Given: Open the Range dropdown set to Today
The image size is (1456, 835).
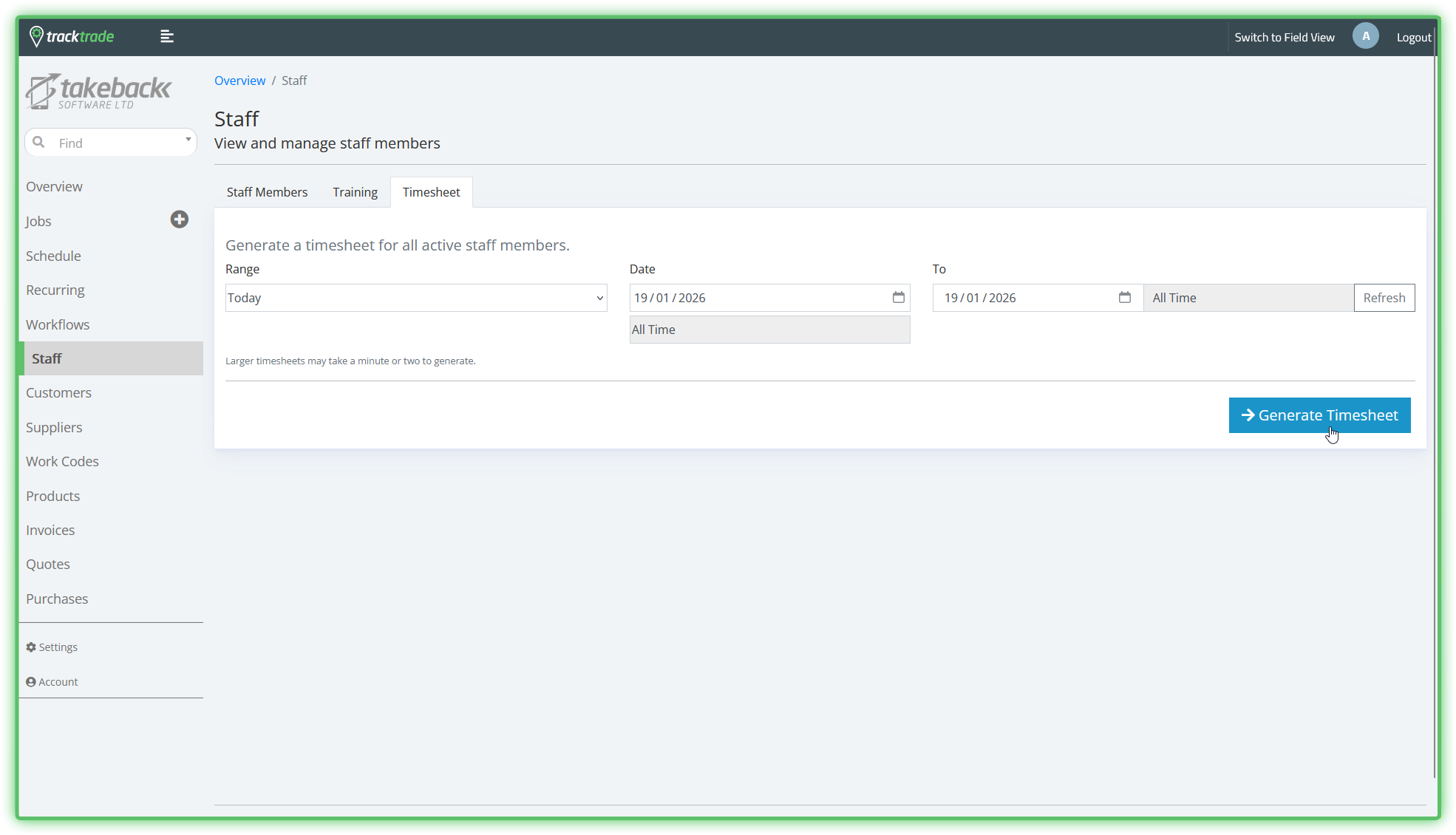Looking at the screenshot, I should point(415,298).
